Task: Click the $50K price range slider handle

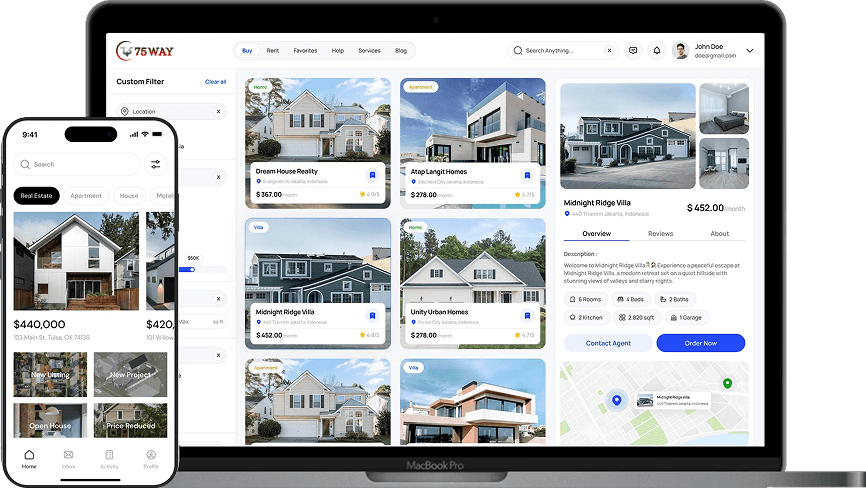Action: click(193, 269)
